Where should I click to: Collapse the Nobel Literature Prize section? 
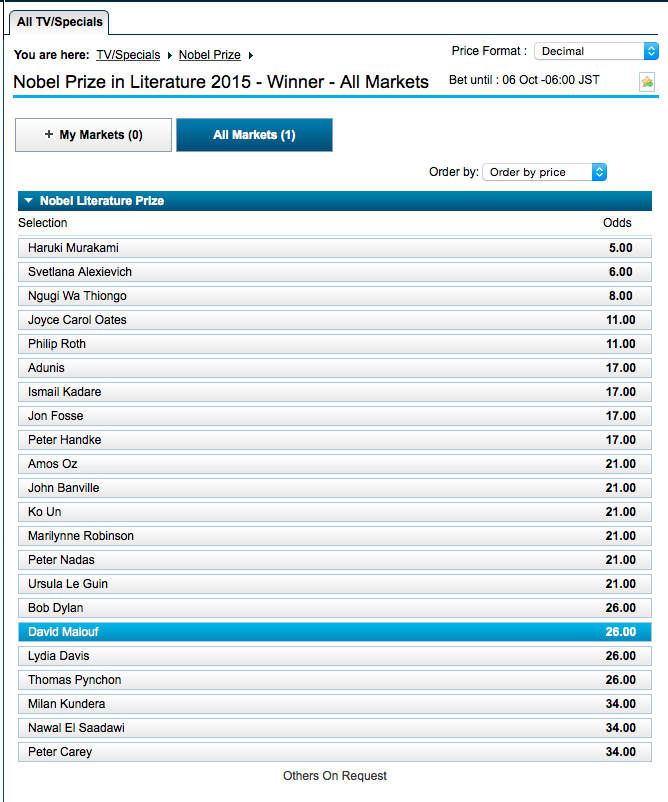pos(29,201)
